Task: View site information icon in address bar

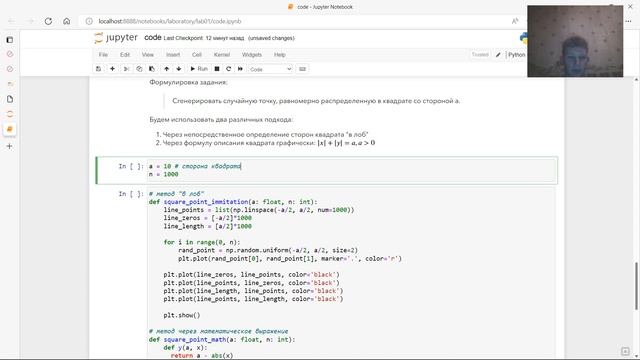Action: [89, 21]
